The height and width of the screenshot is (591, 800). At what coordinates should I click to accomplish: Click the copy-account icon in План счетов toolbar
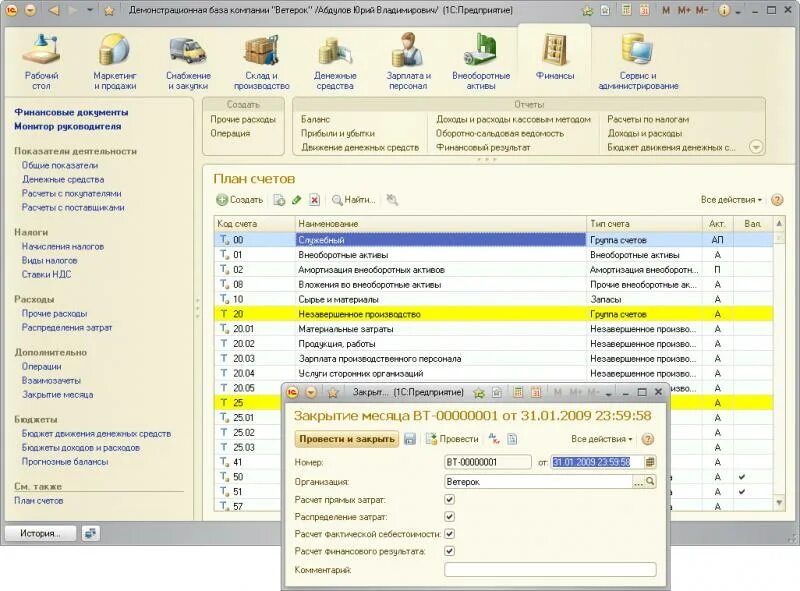tap(279, 200)
